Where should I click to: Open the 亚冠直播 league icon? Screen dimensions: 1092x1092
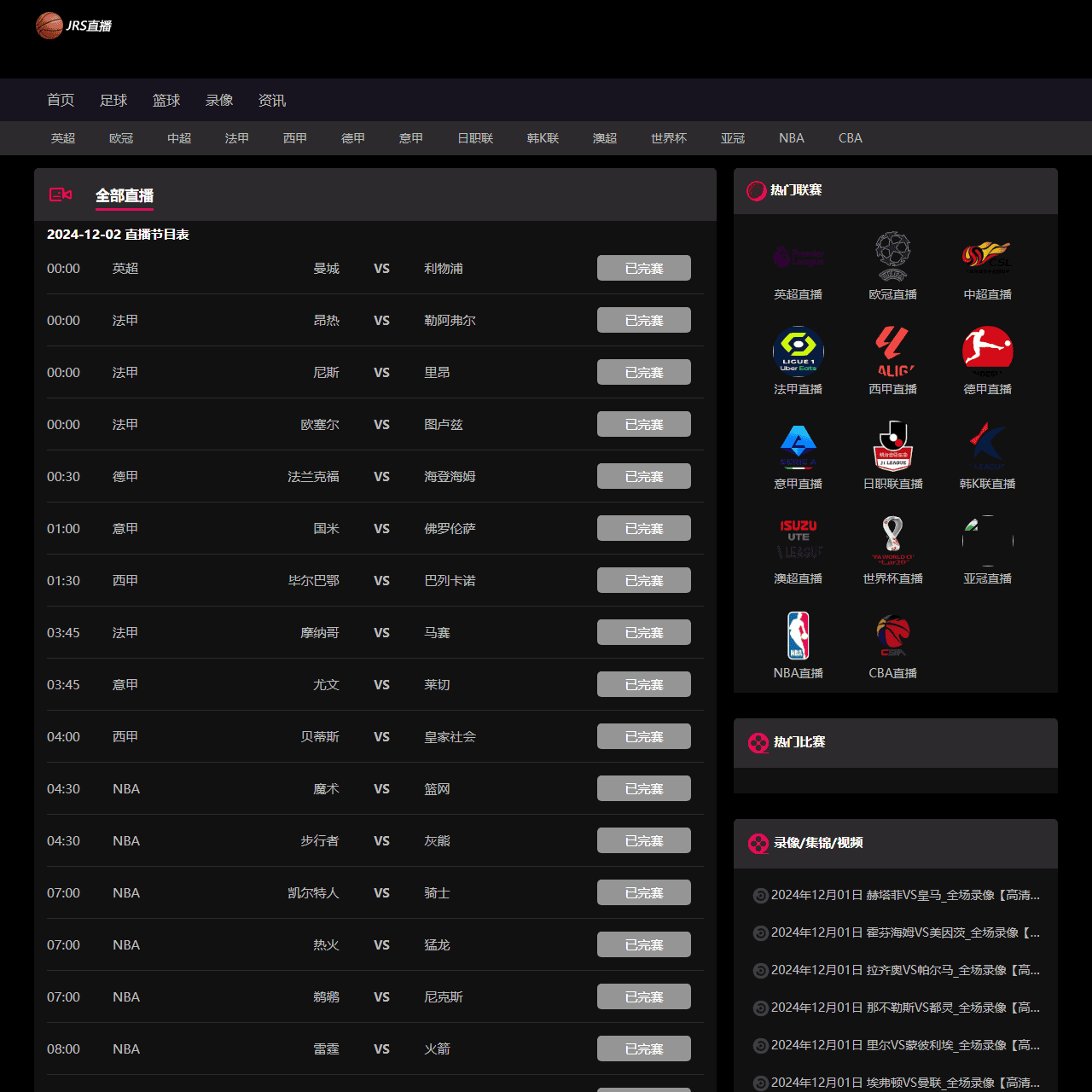pos(988,541)
